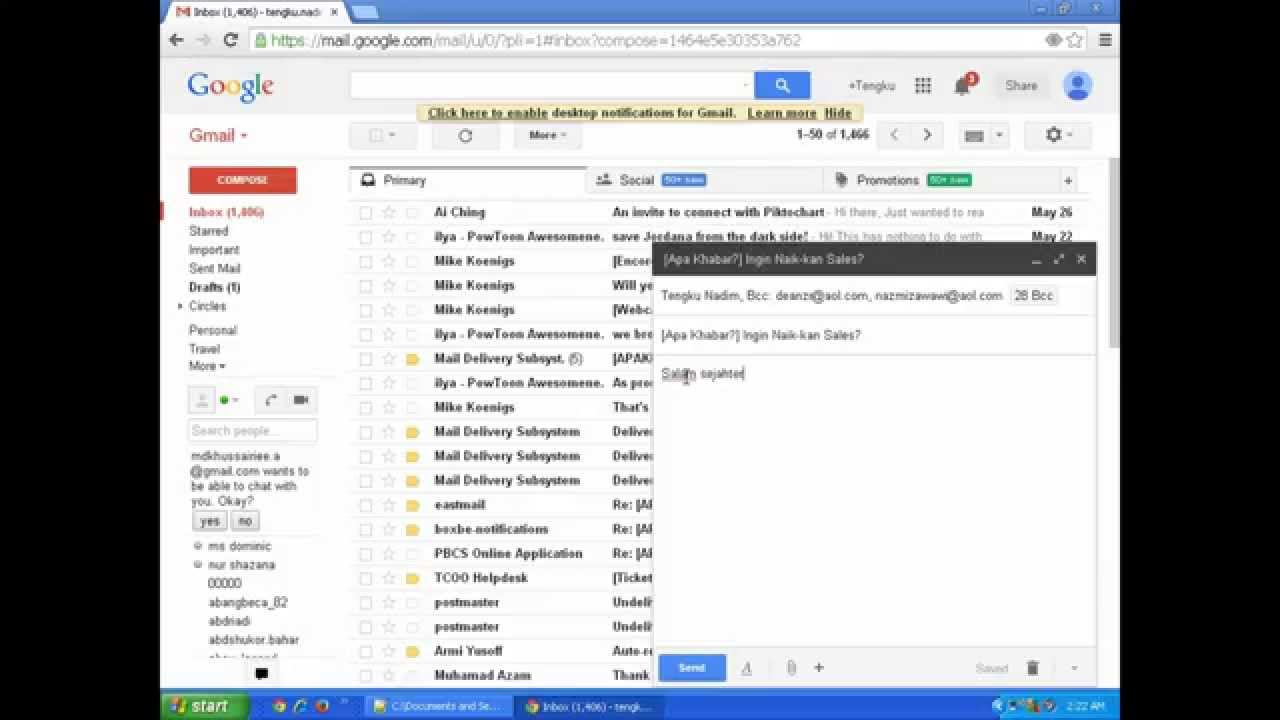The height and width of the screenshot is (720, 1280).
Task: Send the email with the Send button
Action: coord(692,668)
